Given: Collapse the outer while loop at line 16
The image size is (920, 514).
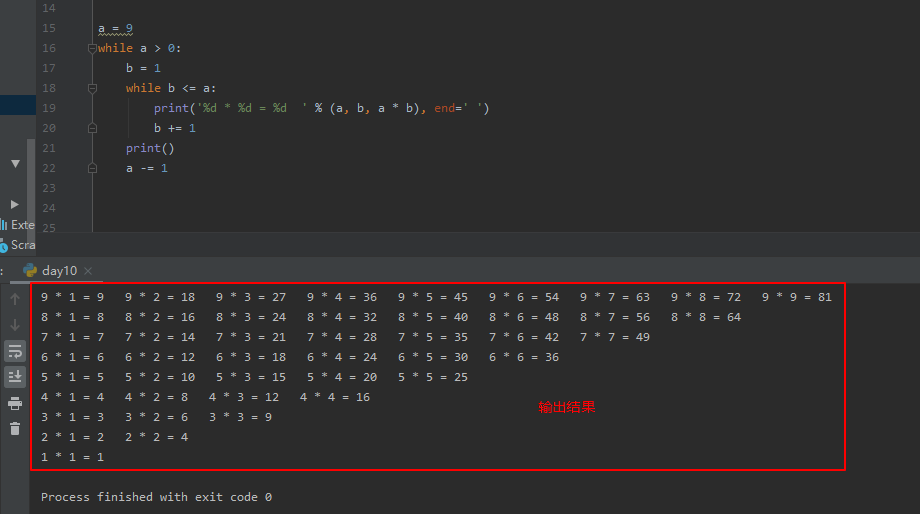Looking at the screenshot, I should click(x=92, y=48).
